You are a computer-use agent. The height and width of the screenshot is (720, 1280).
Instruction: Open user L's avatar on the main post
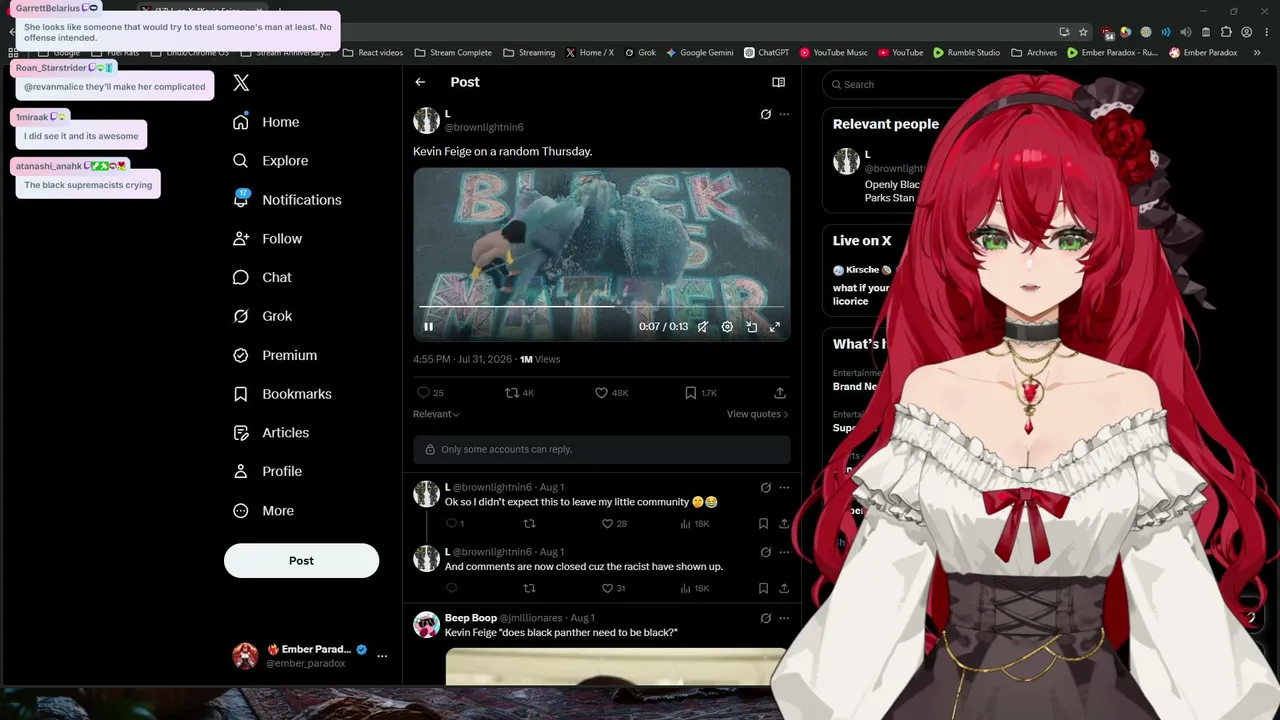point(427,120)
